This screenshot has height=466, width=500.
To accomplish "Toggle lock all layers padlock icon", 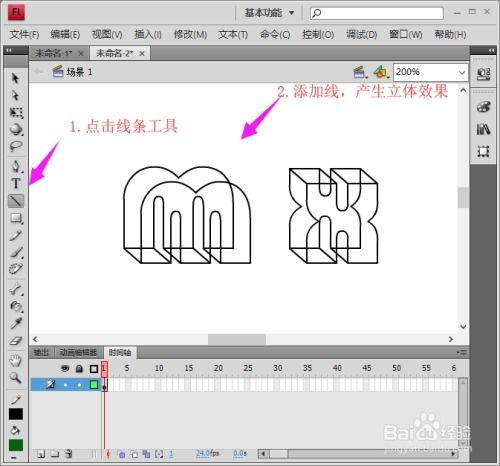I will click(79, 369).
